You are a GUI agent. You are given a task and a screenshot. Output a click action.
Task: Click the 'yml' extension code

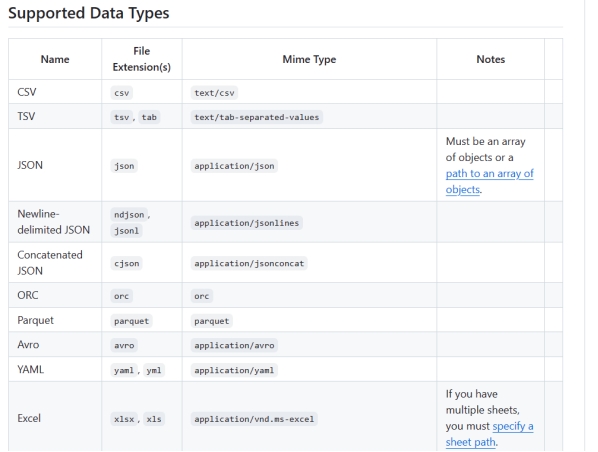[x=154, y=370]
